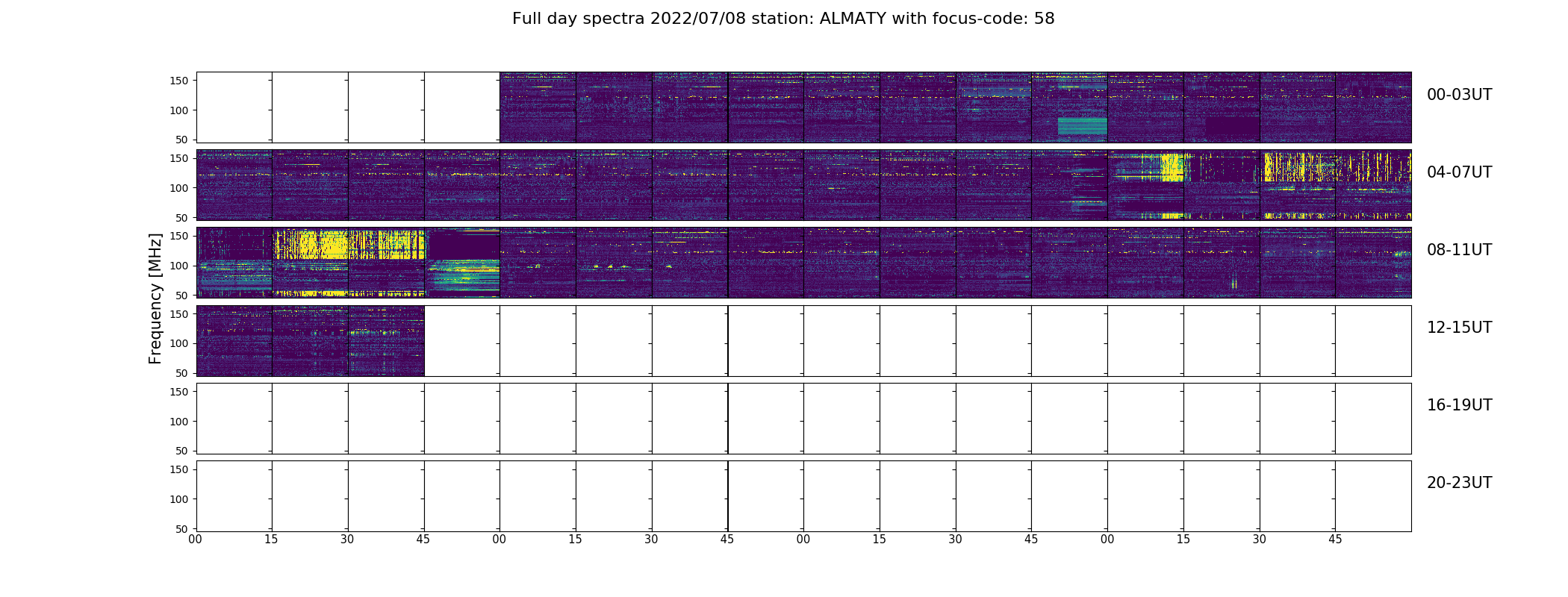Select the '20-23UT' row label
Viewport: 1568px width, 597px height.
pyautogui.click(x=1459, y=483)
